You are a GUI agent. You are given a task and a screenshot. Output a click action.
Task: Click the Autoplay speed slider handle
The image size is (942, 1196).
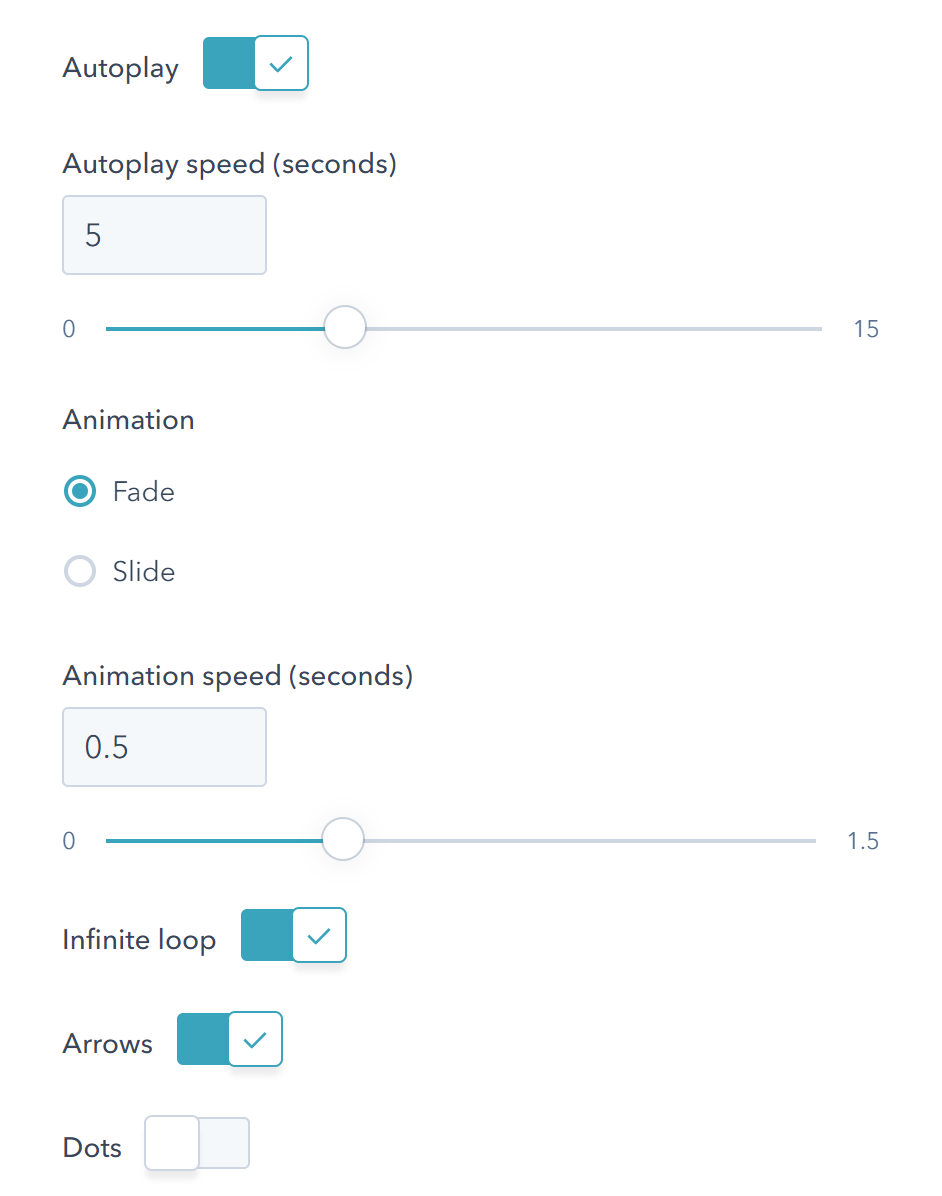pos(345,328)
